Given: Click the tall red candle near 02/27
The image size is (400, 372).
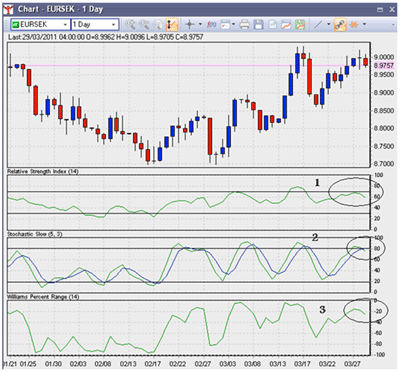Looking at the screenshot, I should 210,136.
